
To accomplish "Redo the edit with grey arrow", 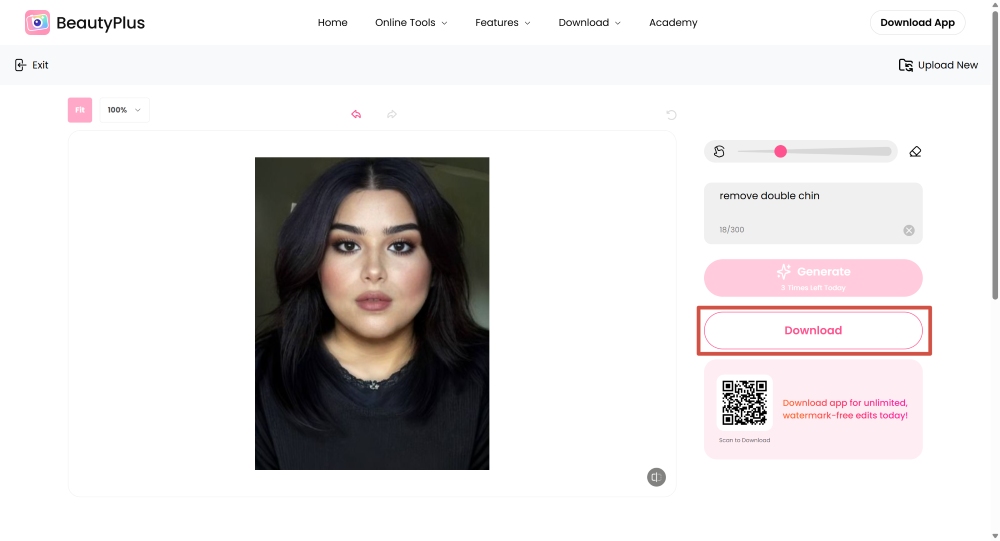I will (392, 114).
